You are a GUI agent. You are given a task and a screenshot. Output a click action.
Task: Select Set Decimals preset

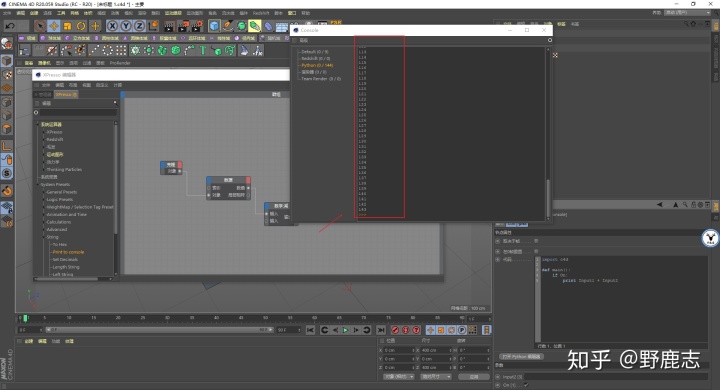point(65,260)
